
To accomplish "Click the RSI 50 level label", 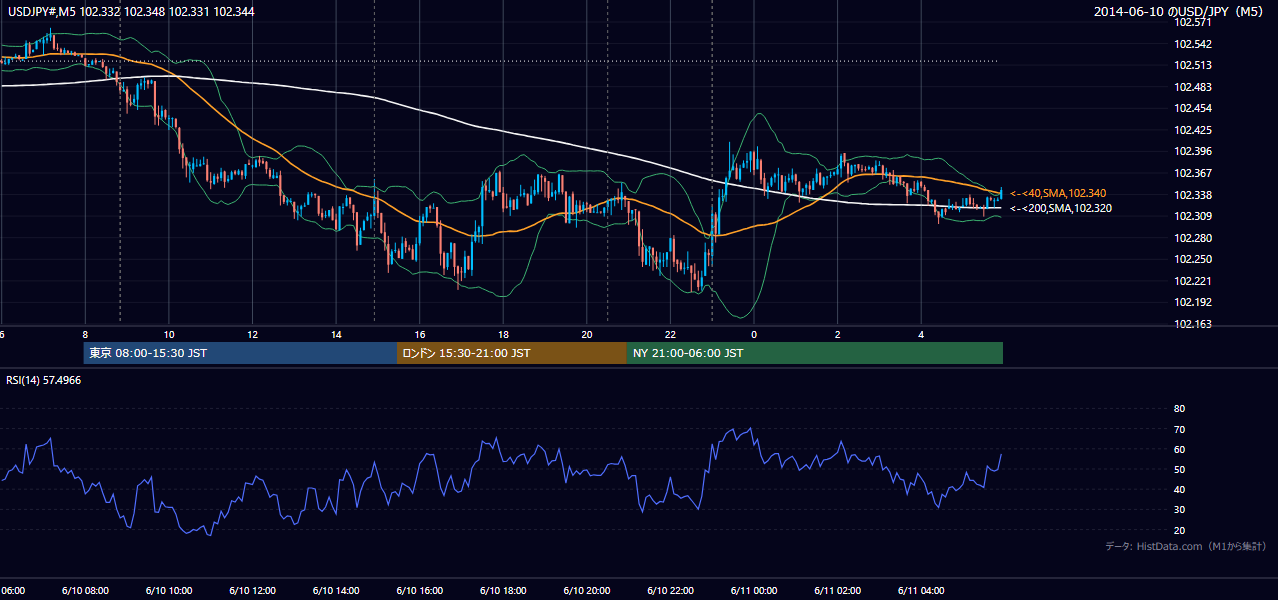I will click(x=1179, y=469).
